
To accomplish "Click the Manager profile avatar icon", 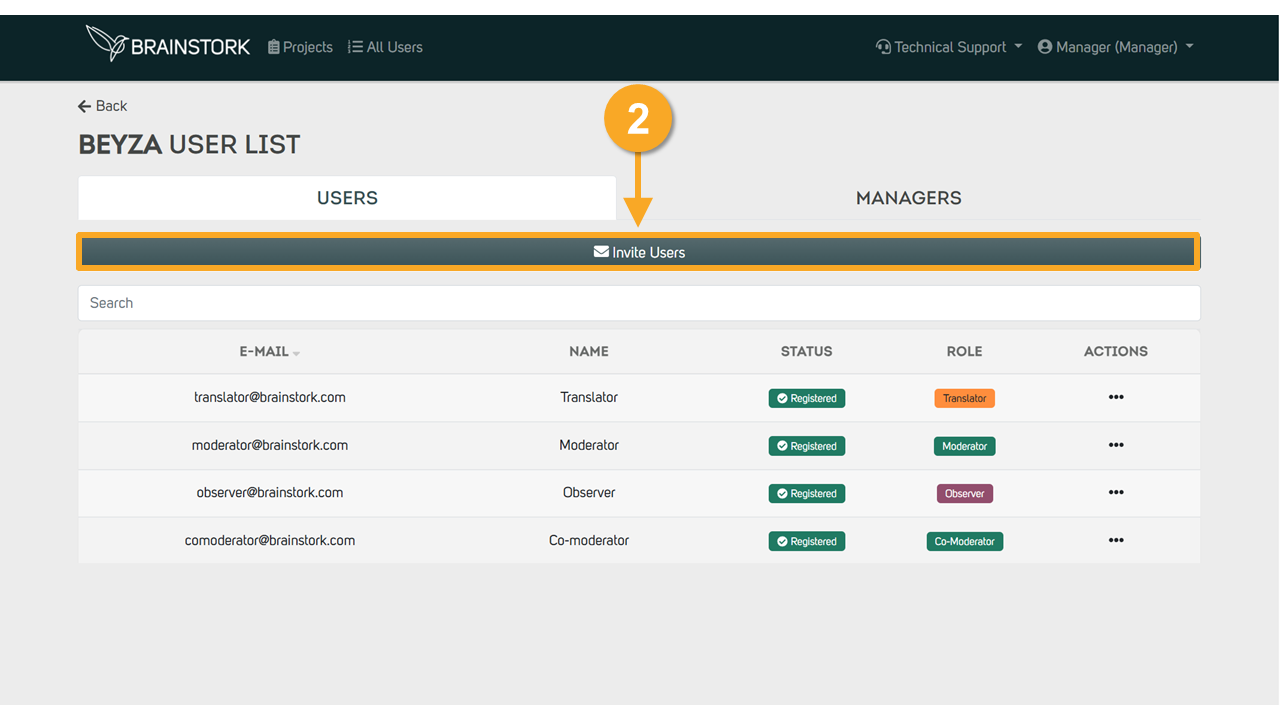I will pyautogui.click(x=1045, y=47).
